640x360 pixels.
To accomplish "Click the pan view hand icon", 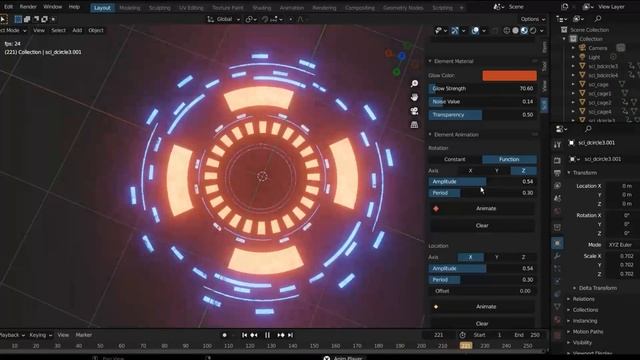I will [x=414, y=97].
